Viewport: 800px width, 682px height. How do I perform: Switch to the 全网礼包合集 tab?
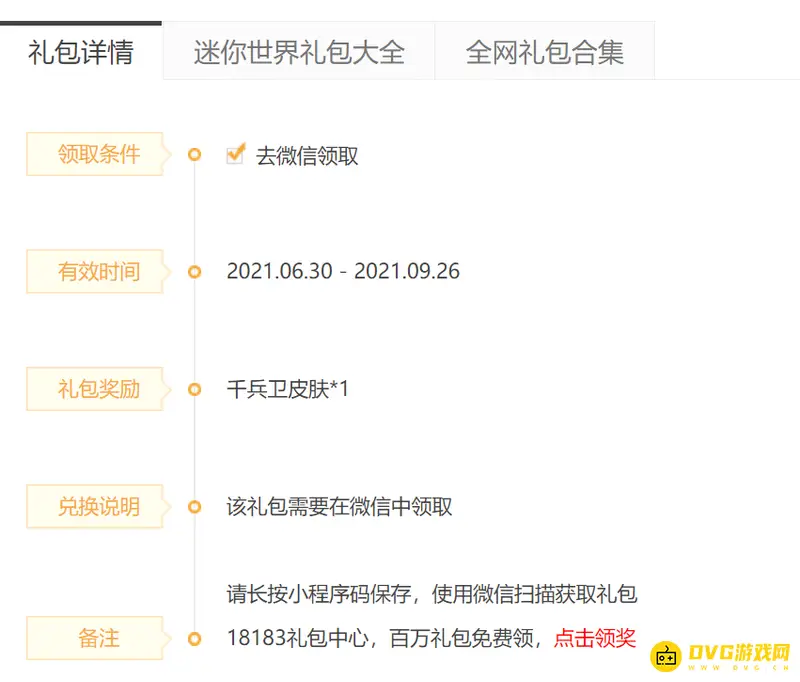(544, 51)
